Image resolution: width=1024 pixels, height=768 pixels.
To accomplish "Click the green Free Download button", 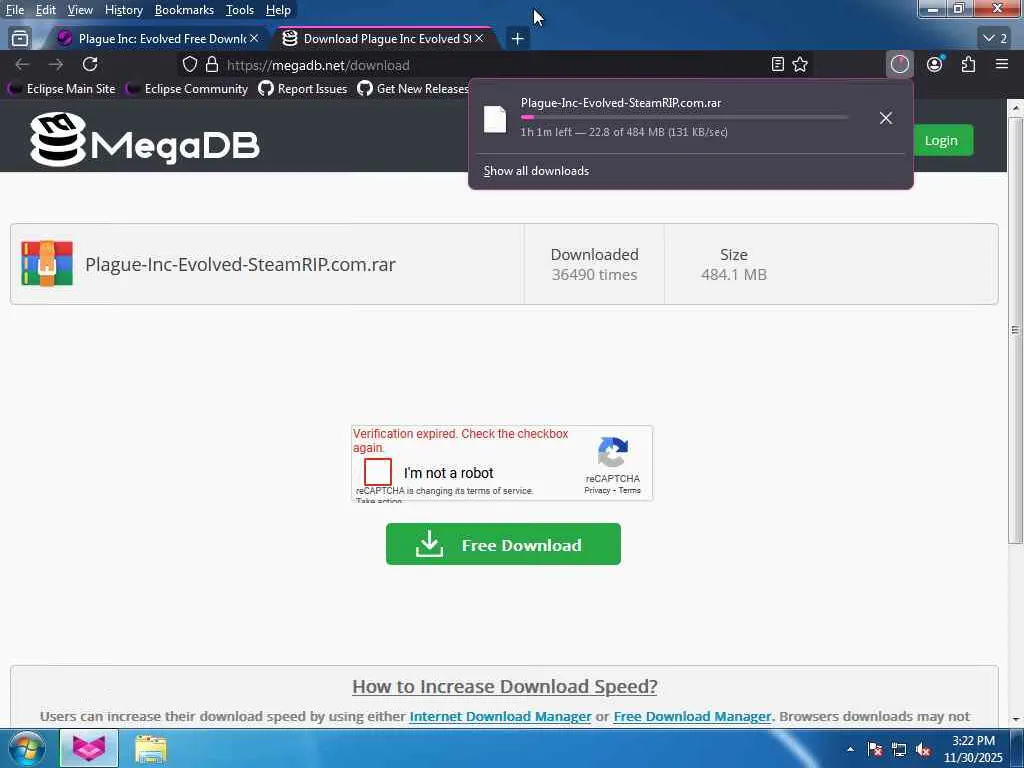I will (503, 544).
